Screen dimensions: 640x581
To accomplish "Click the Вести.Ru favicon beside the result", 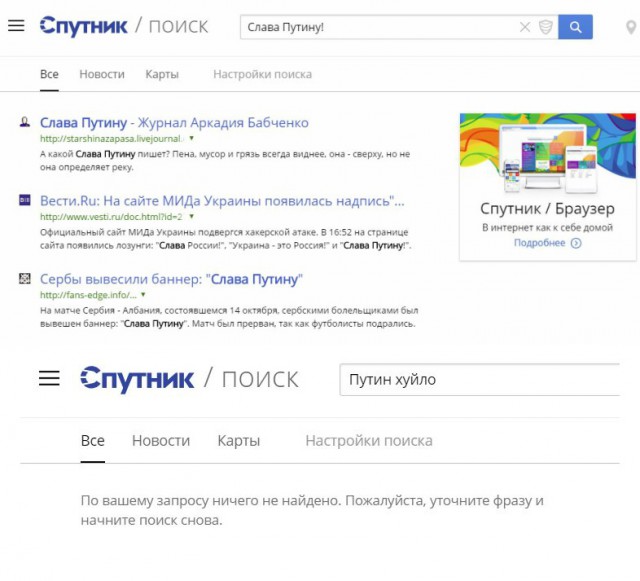I will click(24, 200).
